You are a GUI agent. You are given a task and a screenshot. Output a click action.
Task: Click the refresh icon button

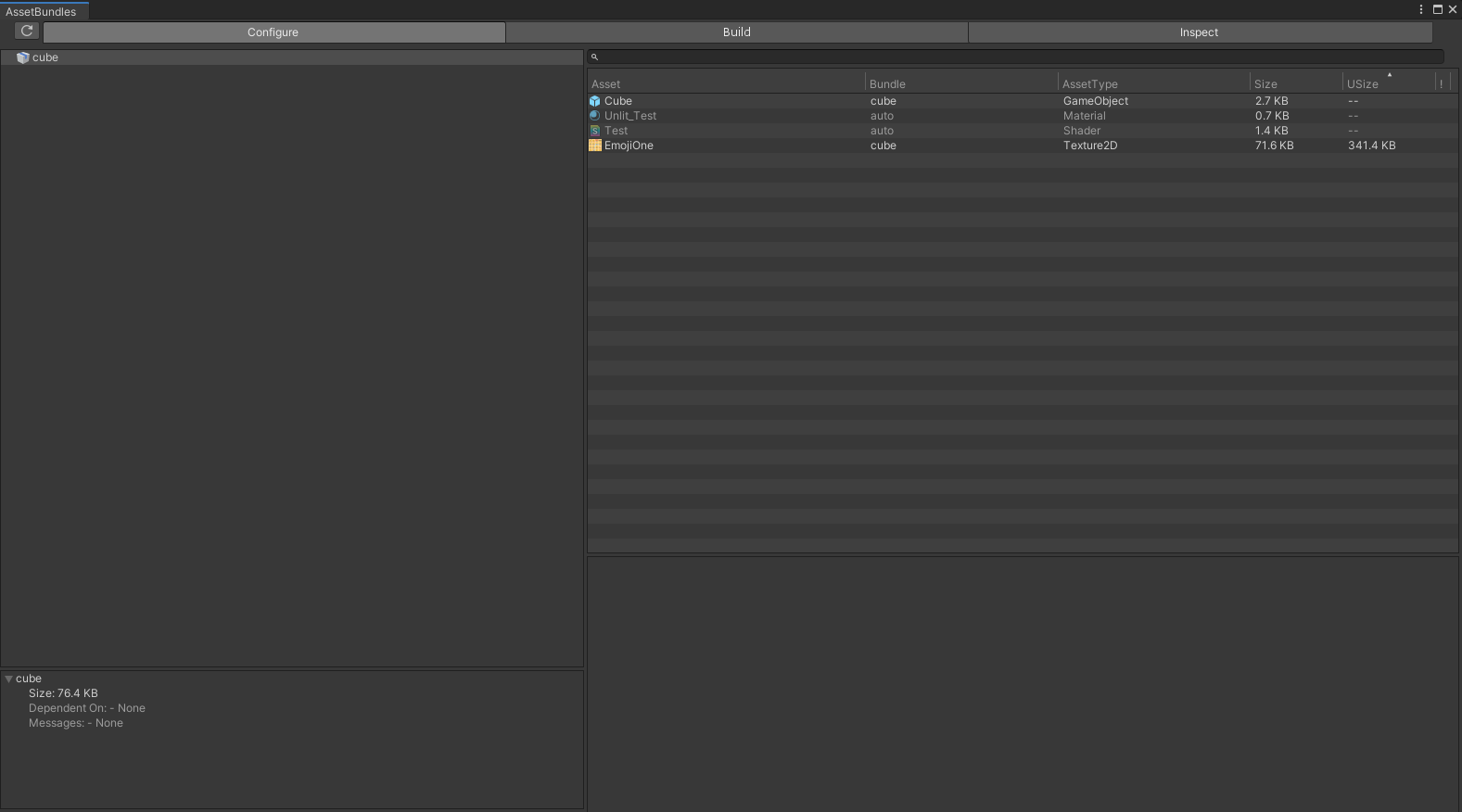click(27, 32)
